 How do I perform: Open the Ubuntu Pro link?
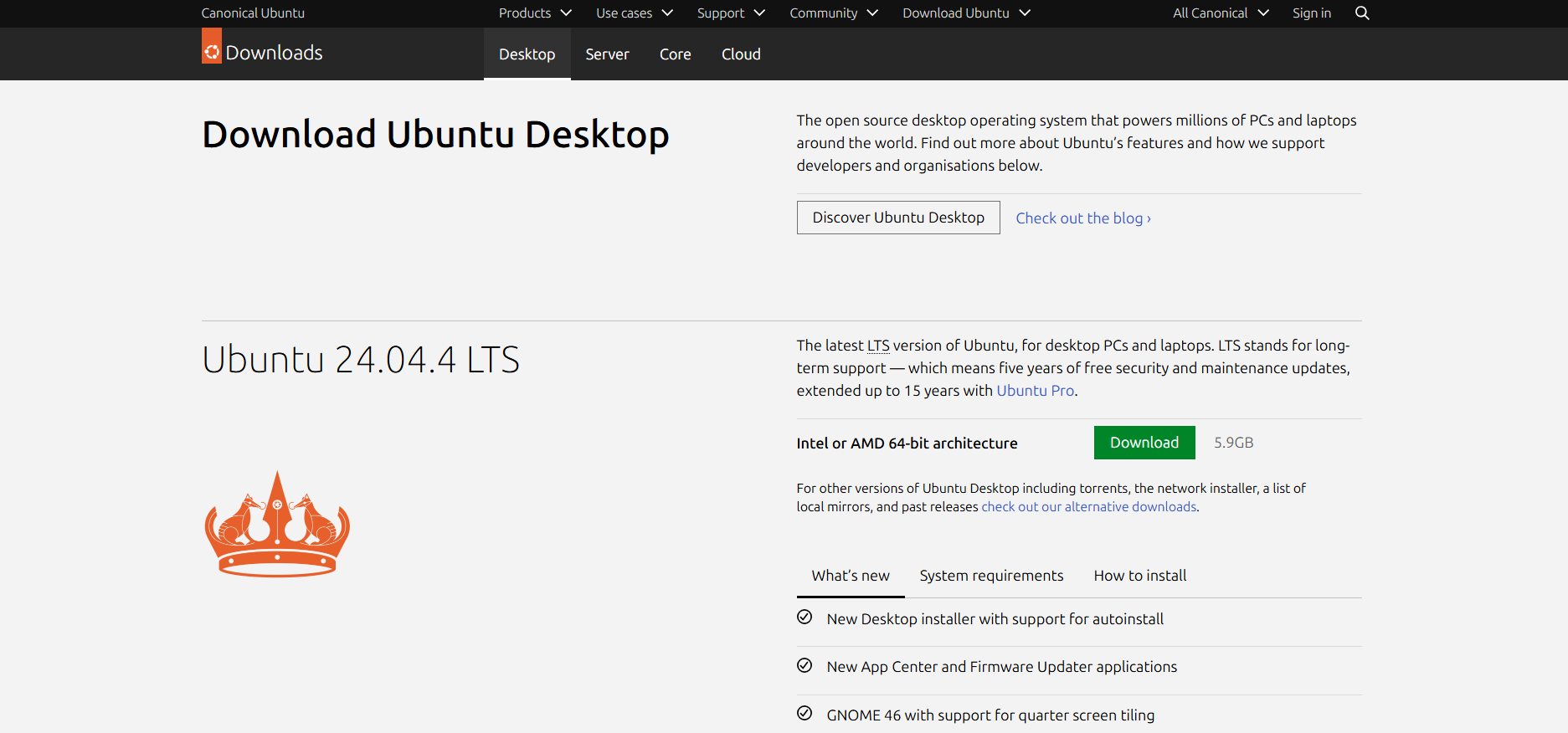pyautogui.click(x=1035, y=391)
